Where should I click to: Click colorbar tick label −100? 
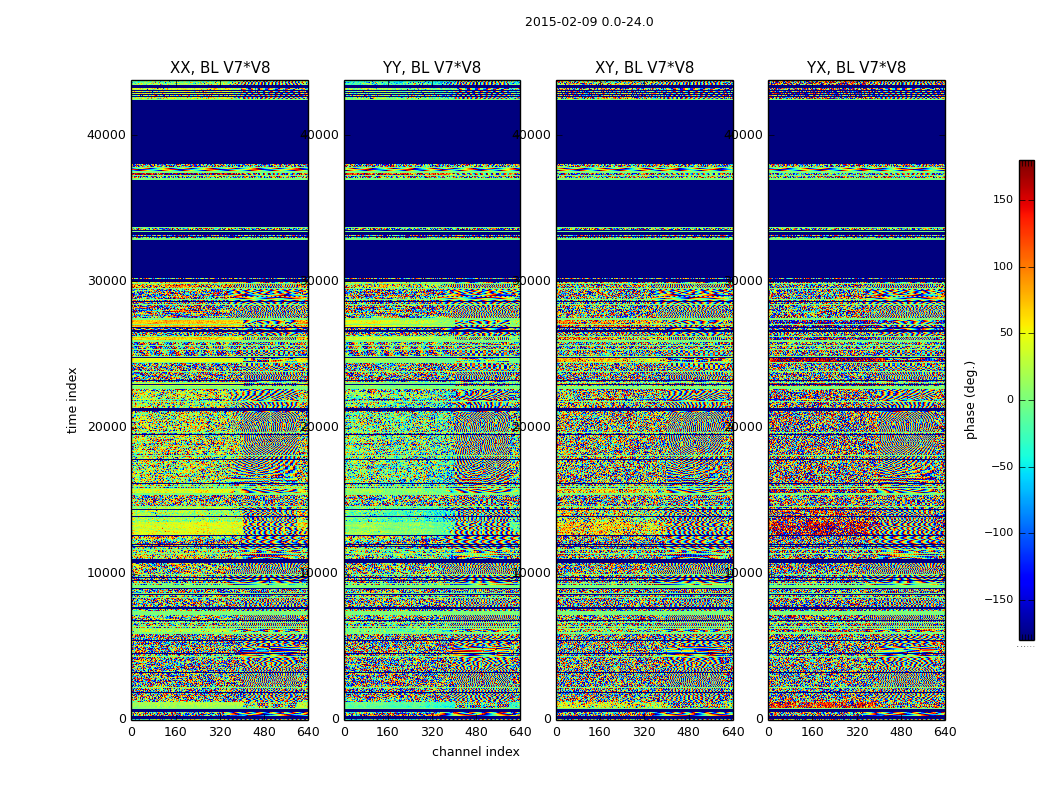999,533
